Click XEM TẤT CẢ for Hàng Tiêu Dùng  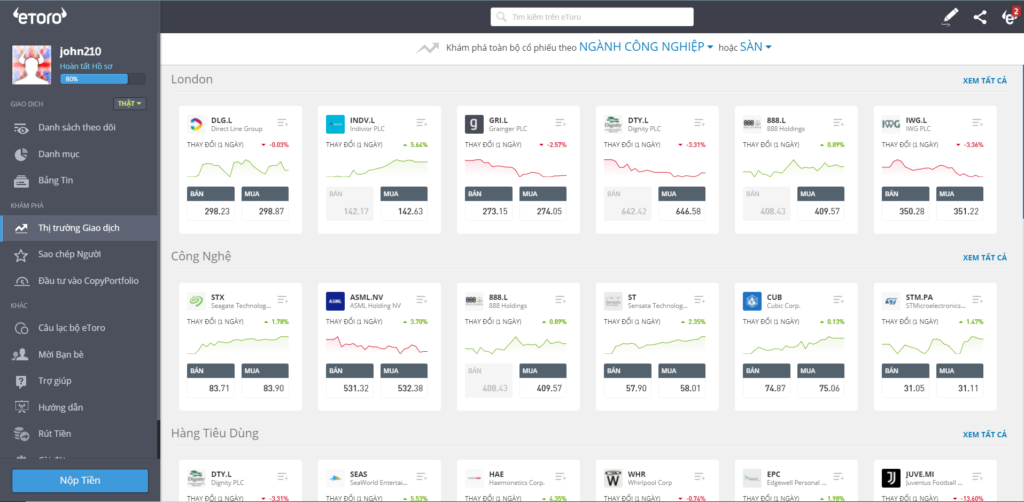[985, 434]
